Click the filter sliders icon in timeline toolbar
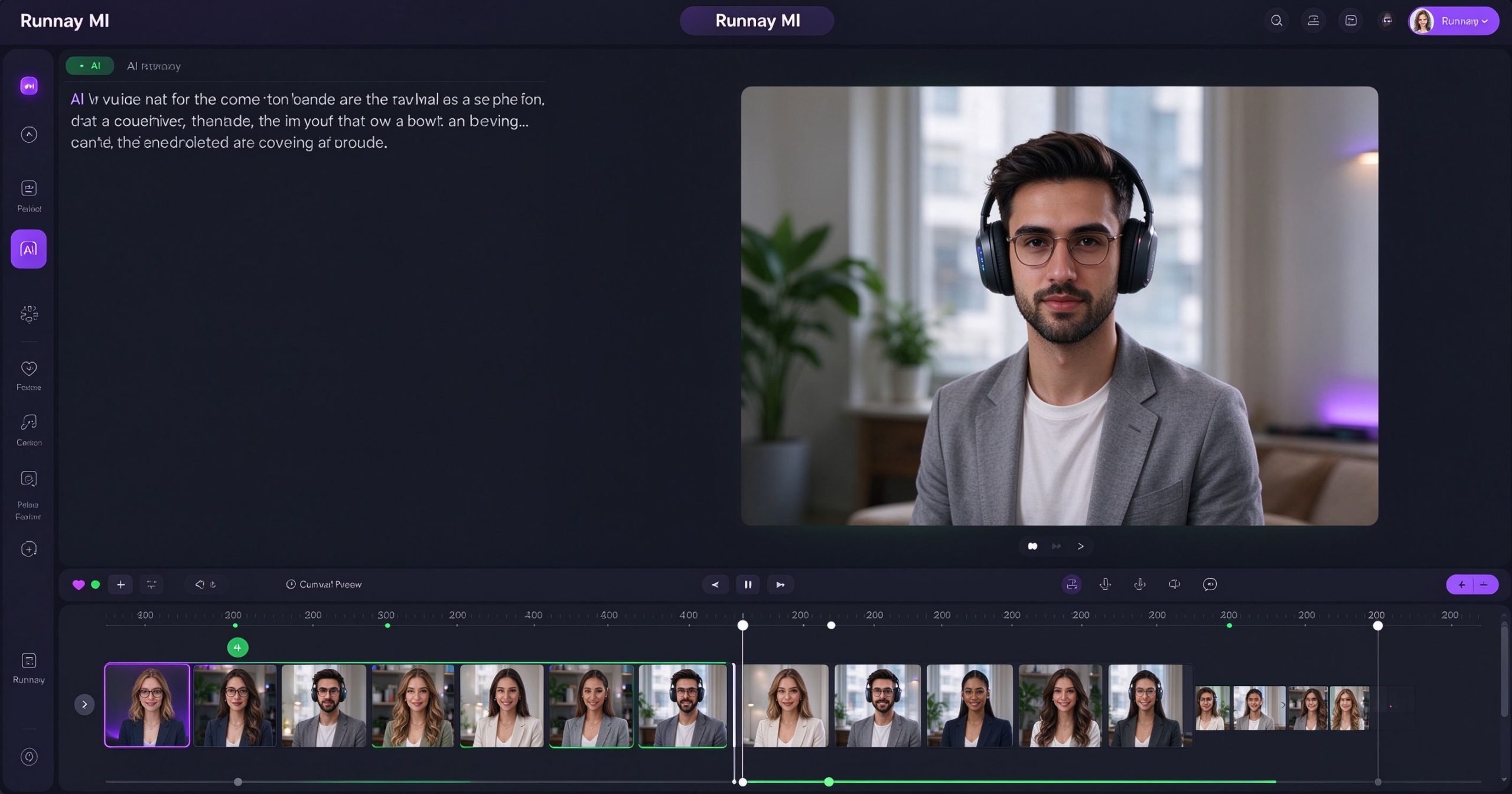 (x=151, y=584)
